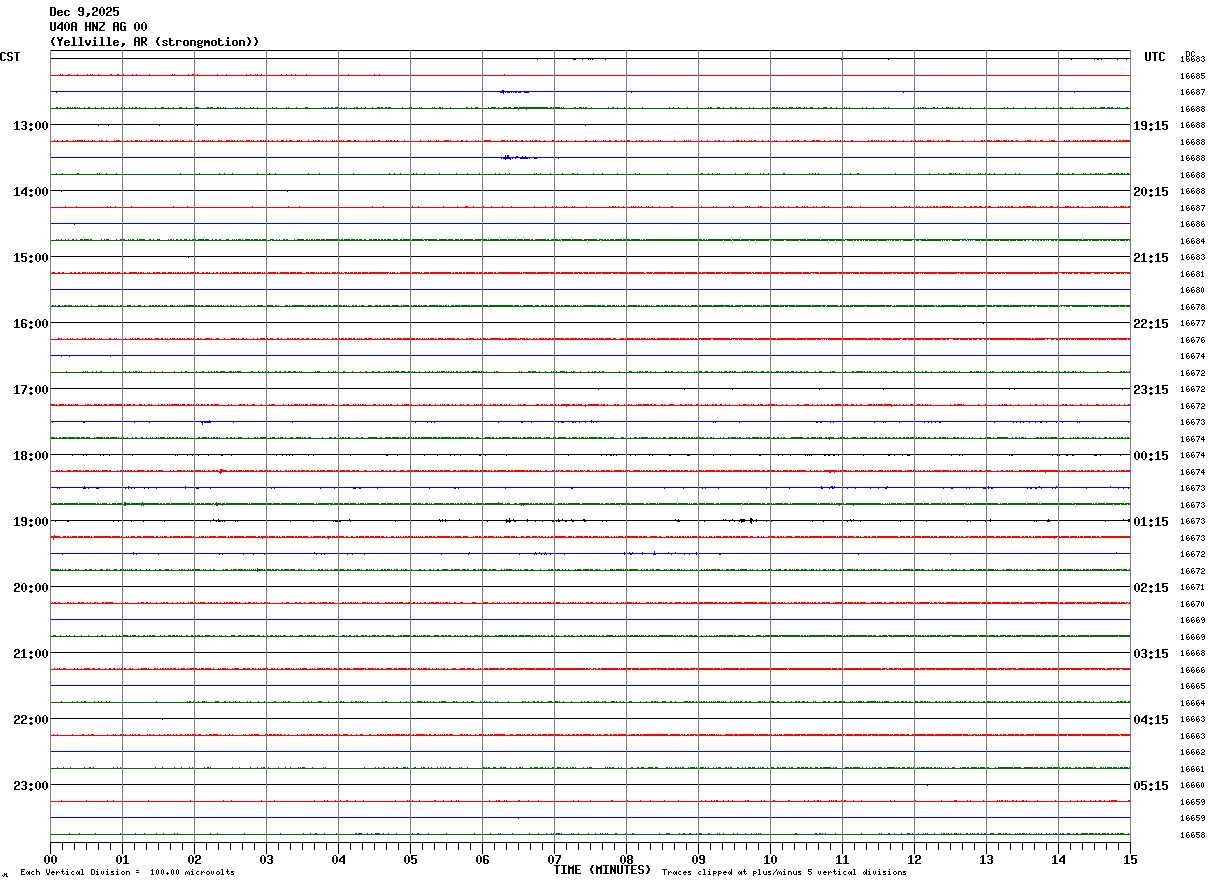Select the 22:00 CST time label
The height and width of the screenshot is (886, 1210).
point(31,720)
